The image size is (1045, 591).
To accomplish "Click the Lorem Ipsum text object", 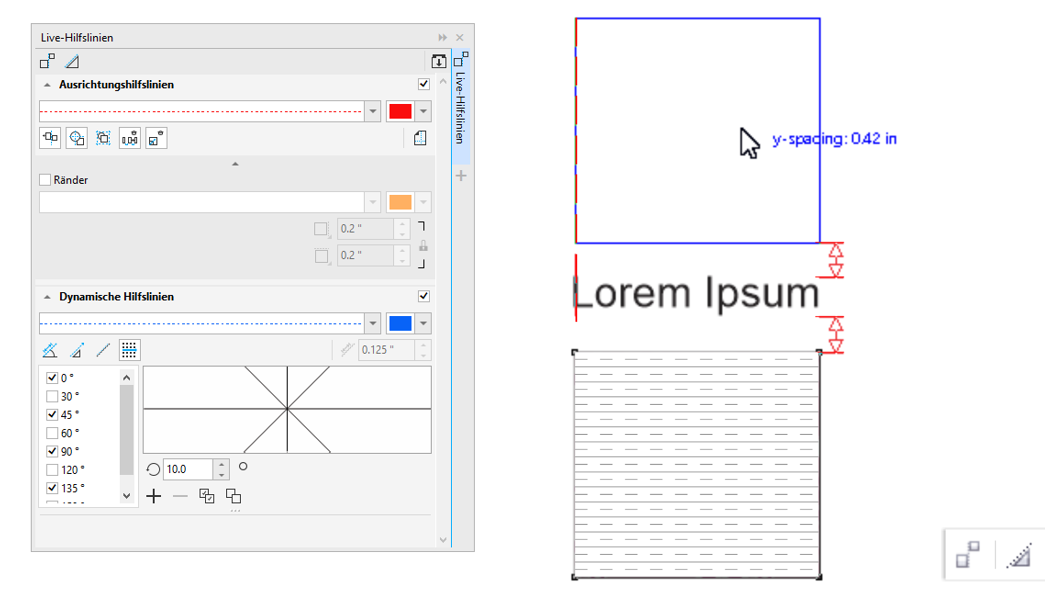I will click(697, 293).
